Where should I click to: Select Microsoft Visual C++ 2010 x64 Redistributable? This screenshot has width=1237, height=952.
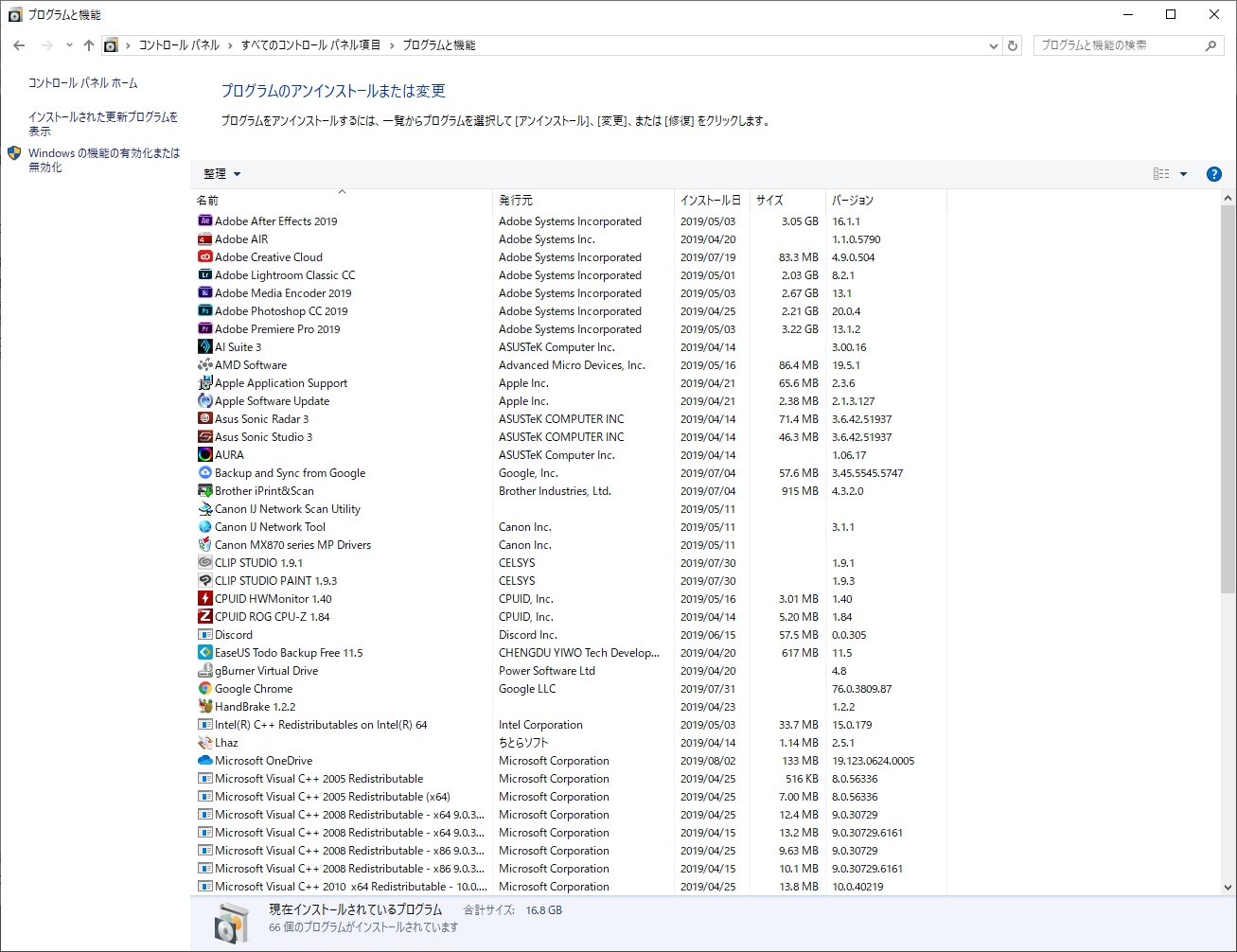coord(572,887)
